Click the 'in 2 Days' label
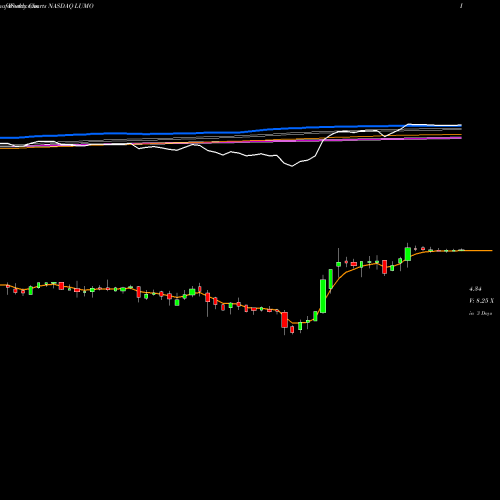500x500 pixels. point(480,313)
